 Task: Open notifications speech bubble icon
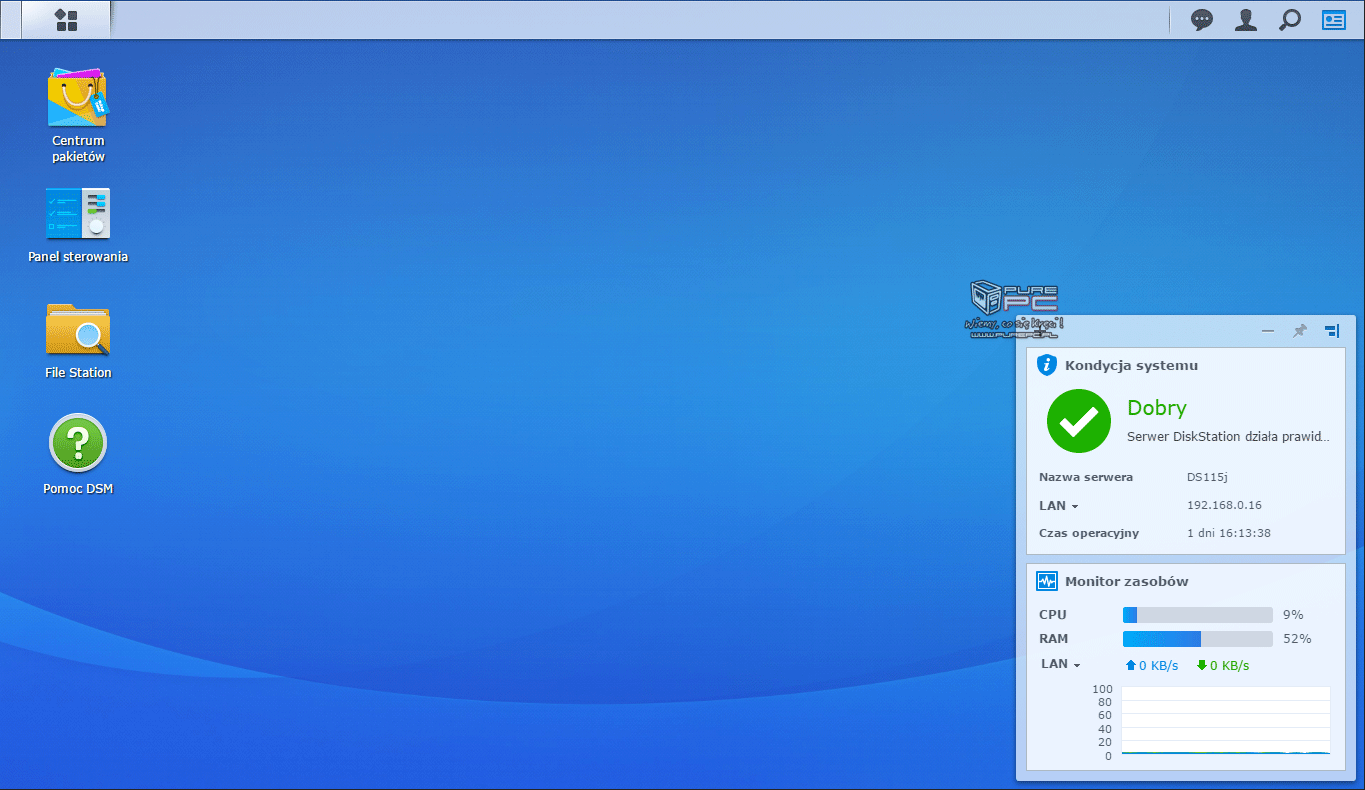point(1201,20)
